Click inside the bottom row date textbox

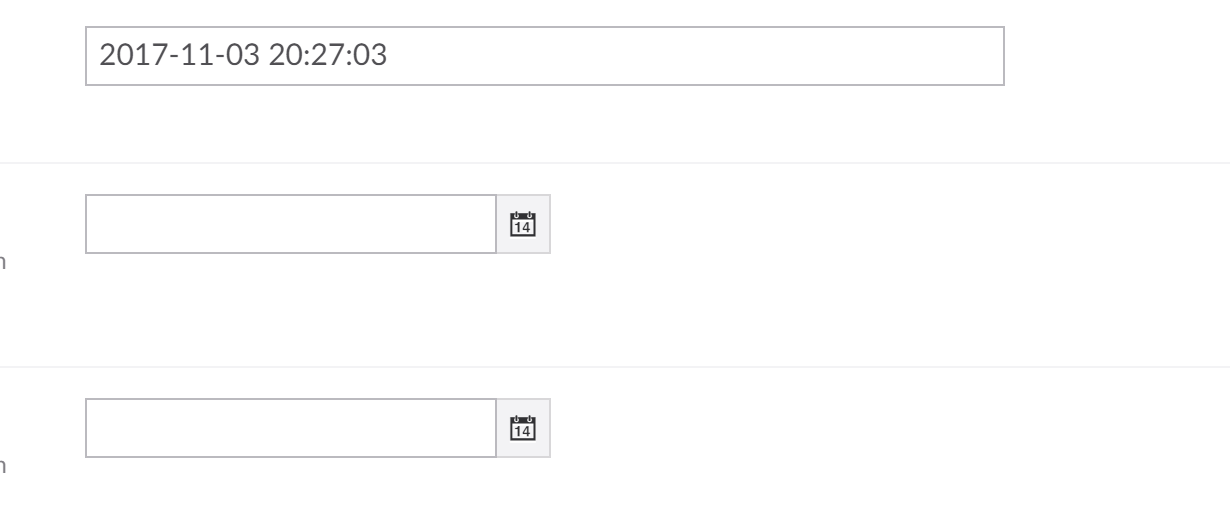coord(291,429)
